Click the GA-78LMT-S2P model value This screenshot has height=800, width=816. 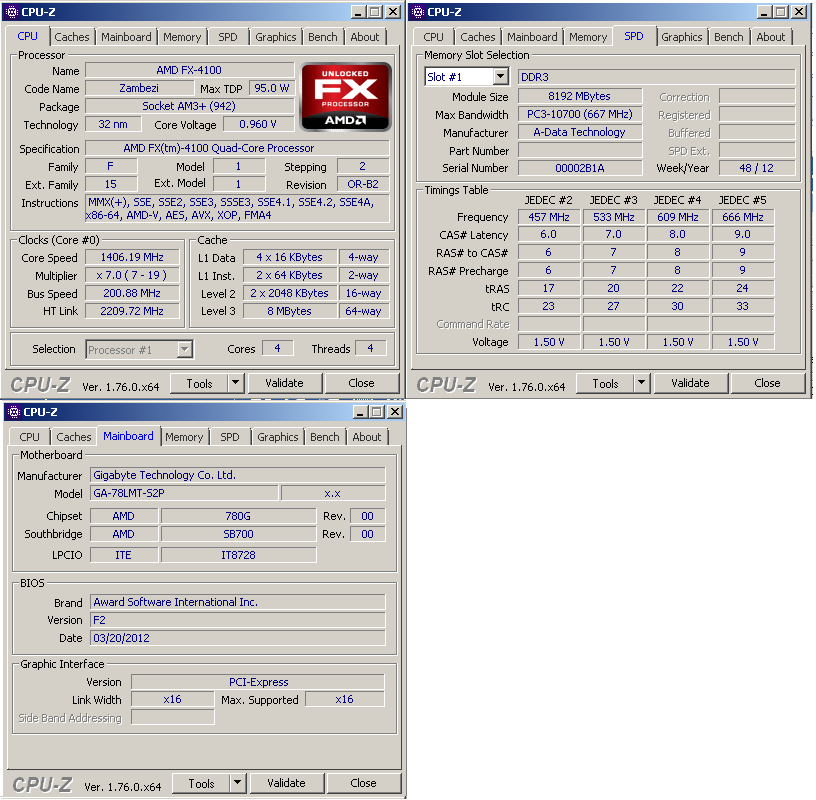tap(184, 493)
